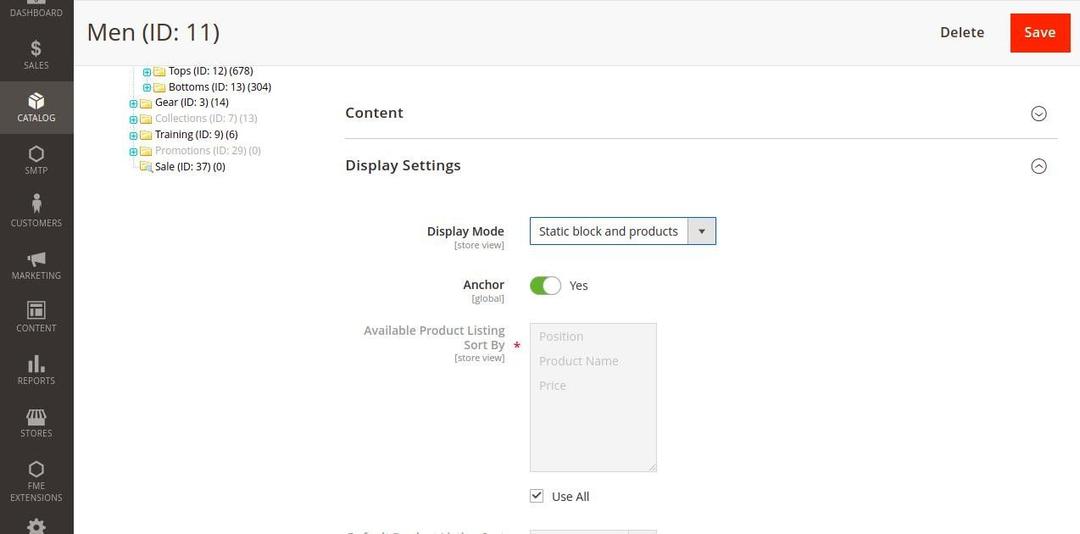
Task: Collapse the Display Settings section
Action: tap(1038, 166)
